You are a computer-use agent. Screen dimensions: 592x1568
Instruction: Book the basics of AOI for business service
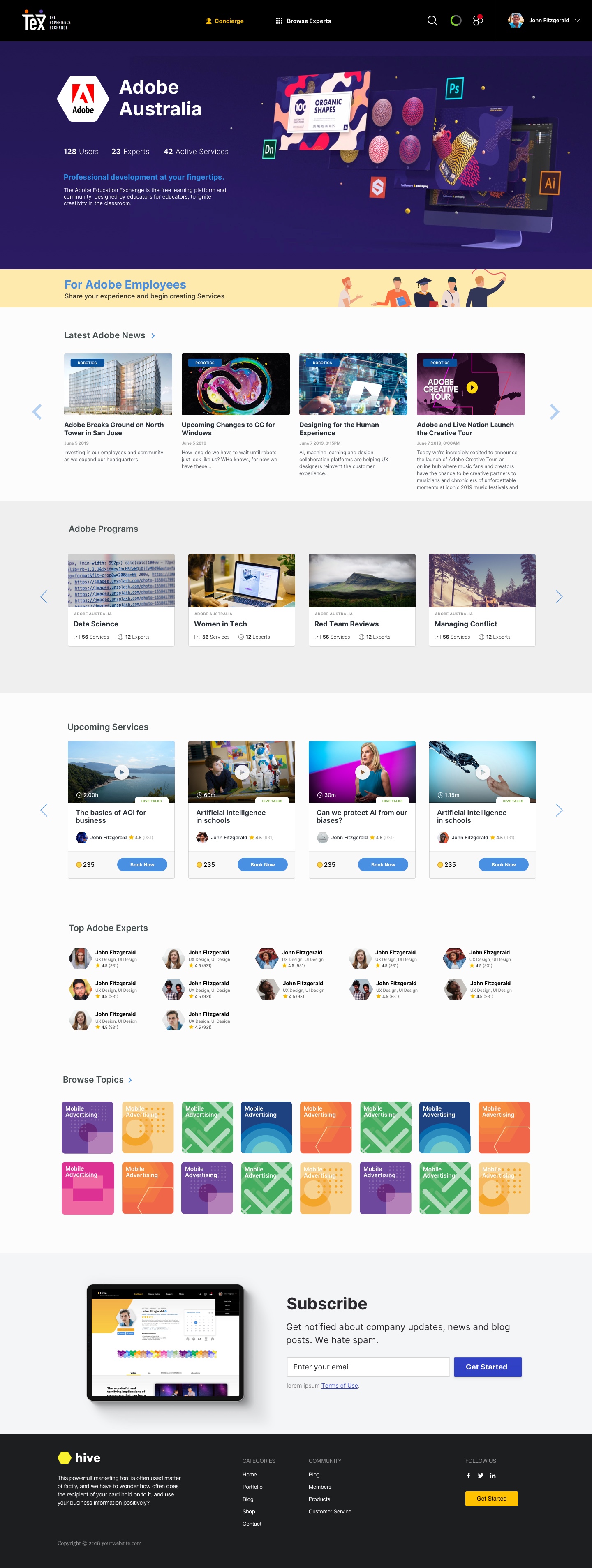click(143, 864)
